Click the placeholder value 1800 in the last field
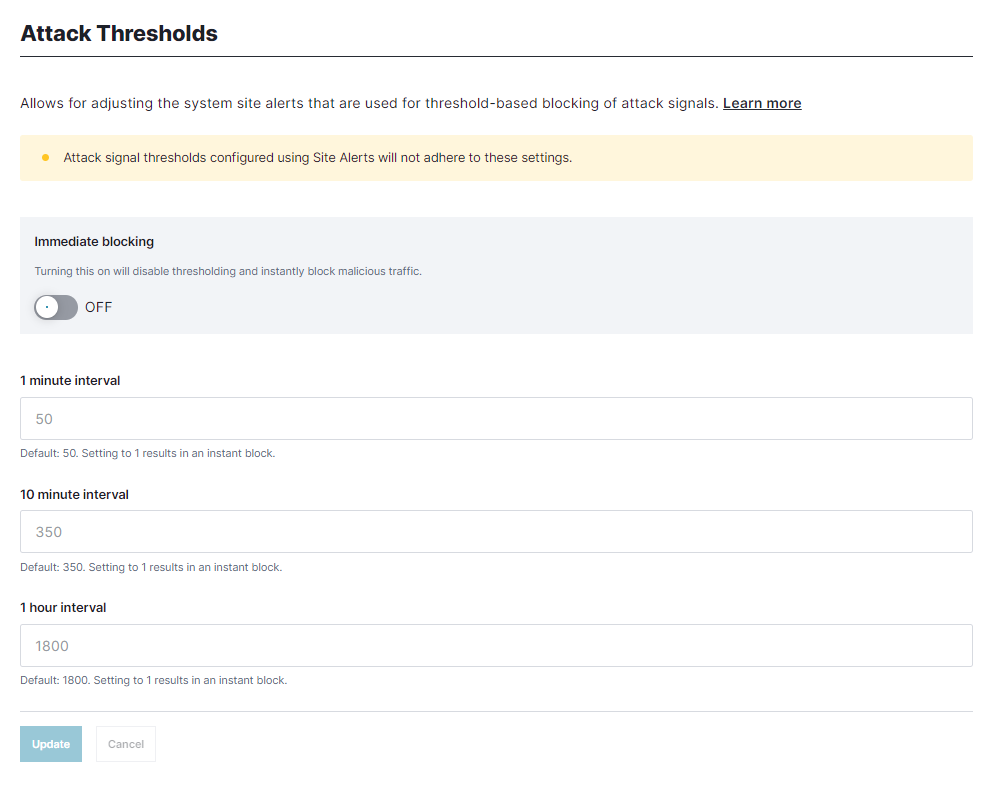This screenshot has width=1004, height=792. click(52, 645)
